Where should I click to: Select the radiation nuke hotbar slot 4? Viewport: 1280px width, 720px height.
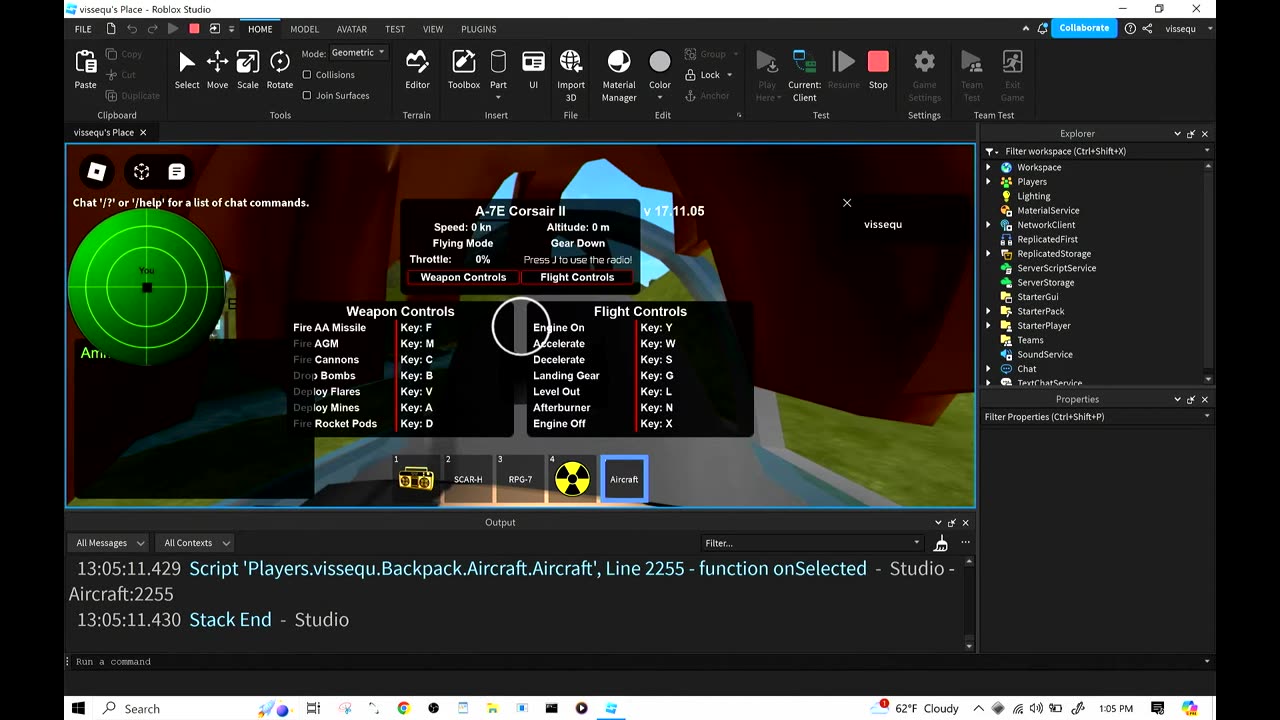point(572,479)
